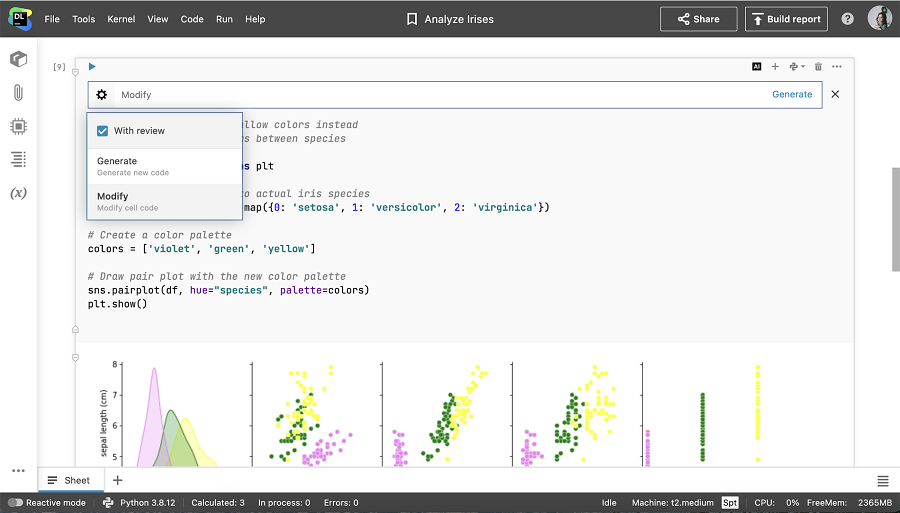Open the Variables (x) panel in sidebar

(18, 192)
